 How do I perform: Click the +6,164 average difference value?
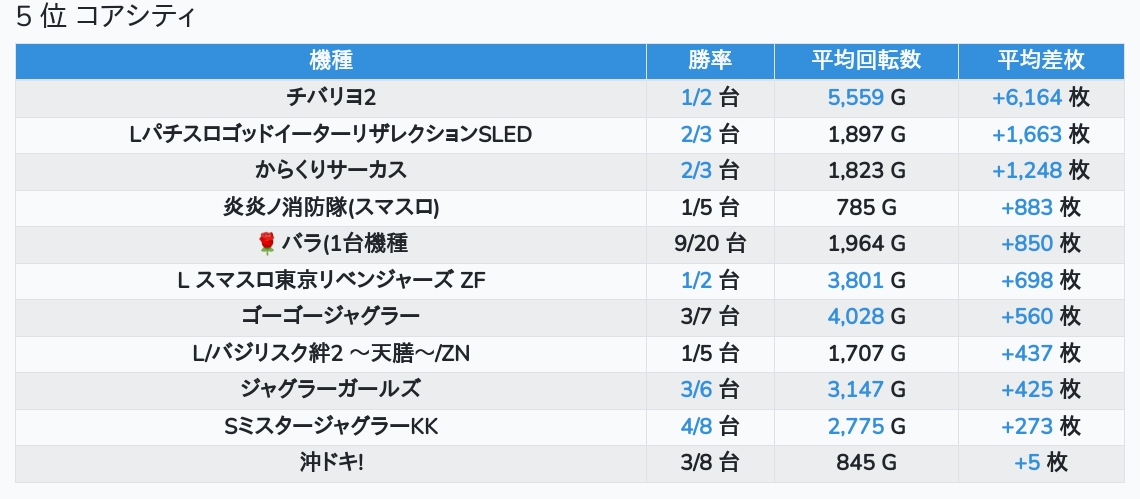pyautogui.click(x=1027, y=98)
